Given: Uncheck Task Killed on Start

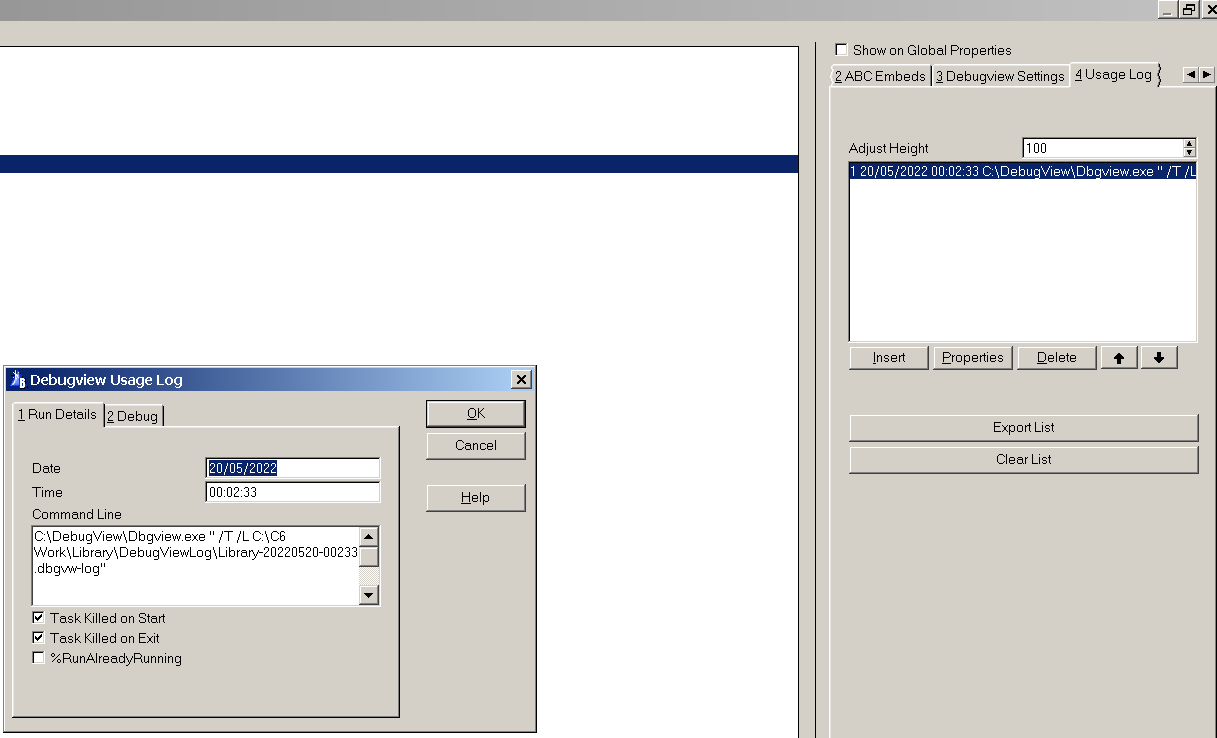Looking at the screenshot, I should 39,618.
